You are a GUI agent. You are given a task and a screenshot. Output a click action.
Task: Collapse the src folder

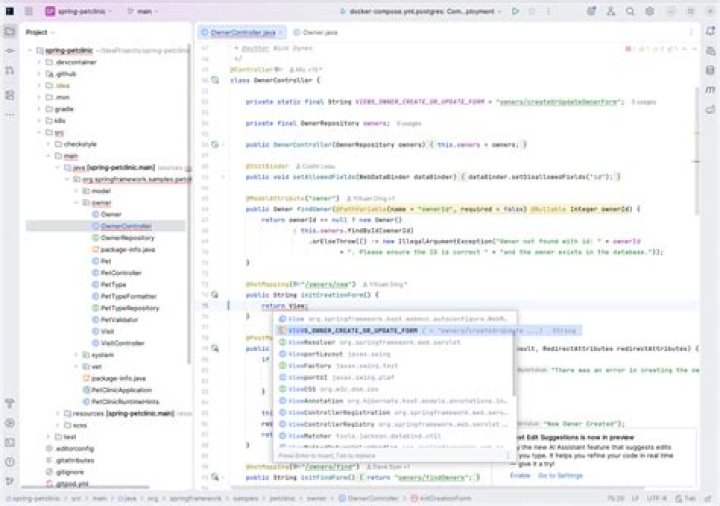[x=39, y=132]
